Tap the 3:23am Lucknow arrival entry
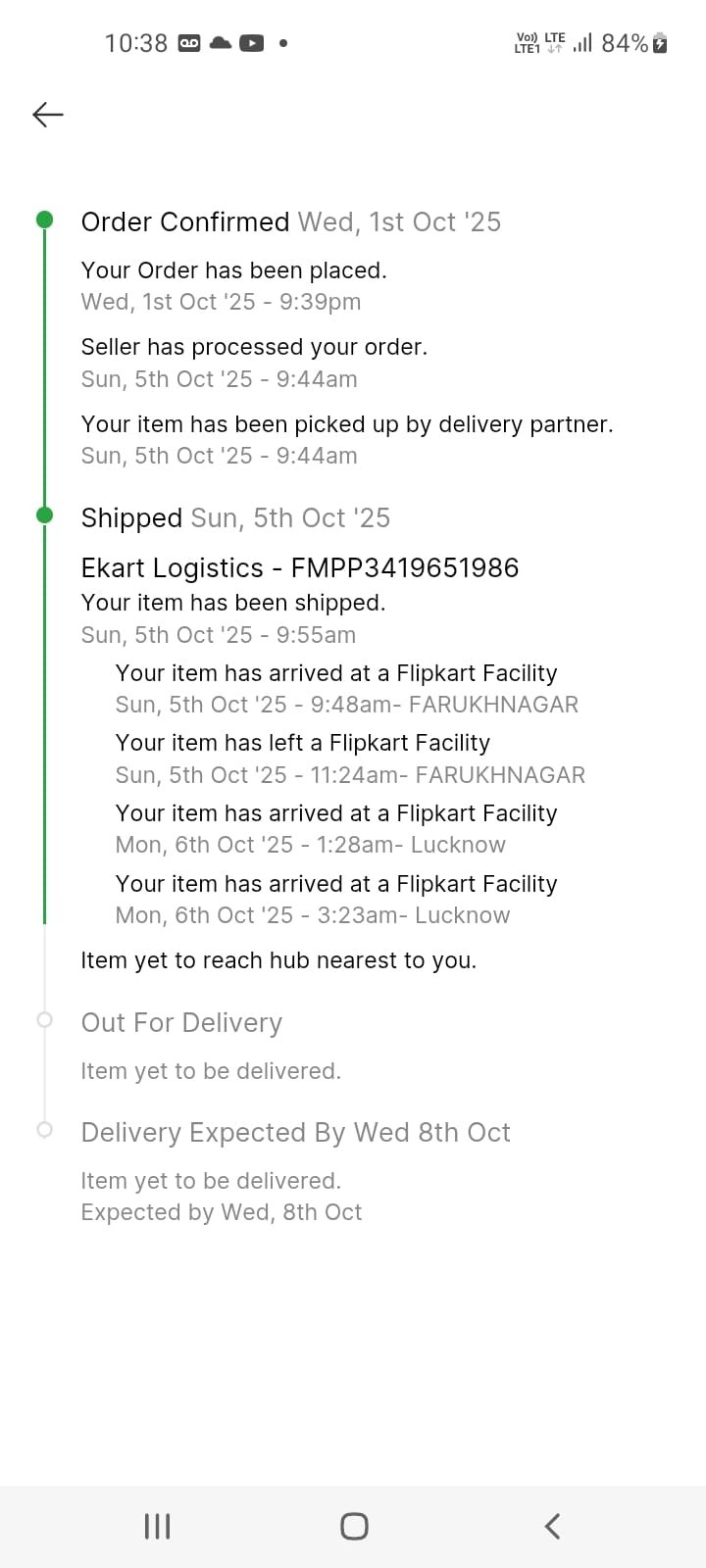706x1568 pixels. tap(336, 900)
